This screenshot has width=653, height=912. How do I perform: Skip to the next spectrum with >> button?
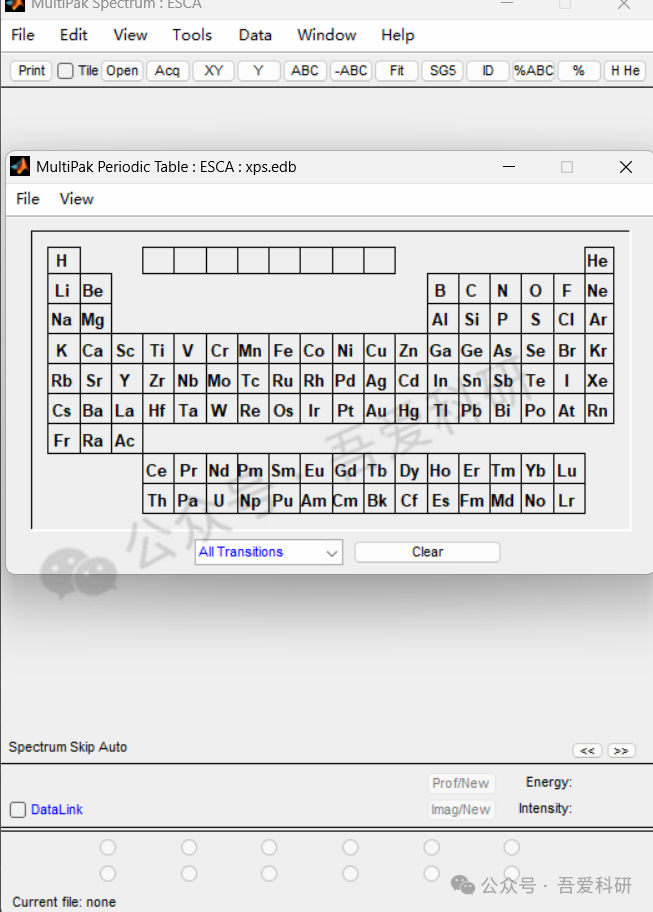(621, 751)
